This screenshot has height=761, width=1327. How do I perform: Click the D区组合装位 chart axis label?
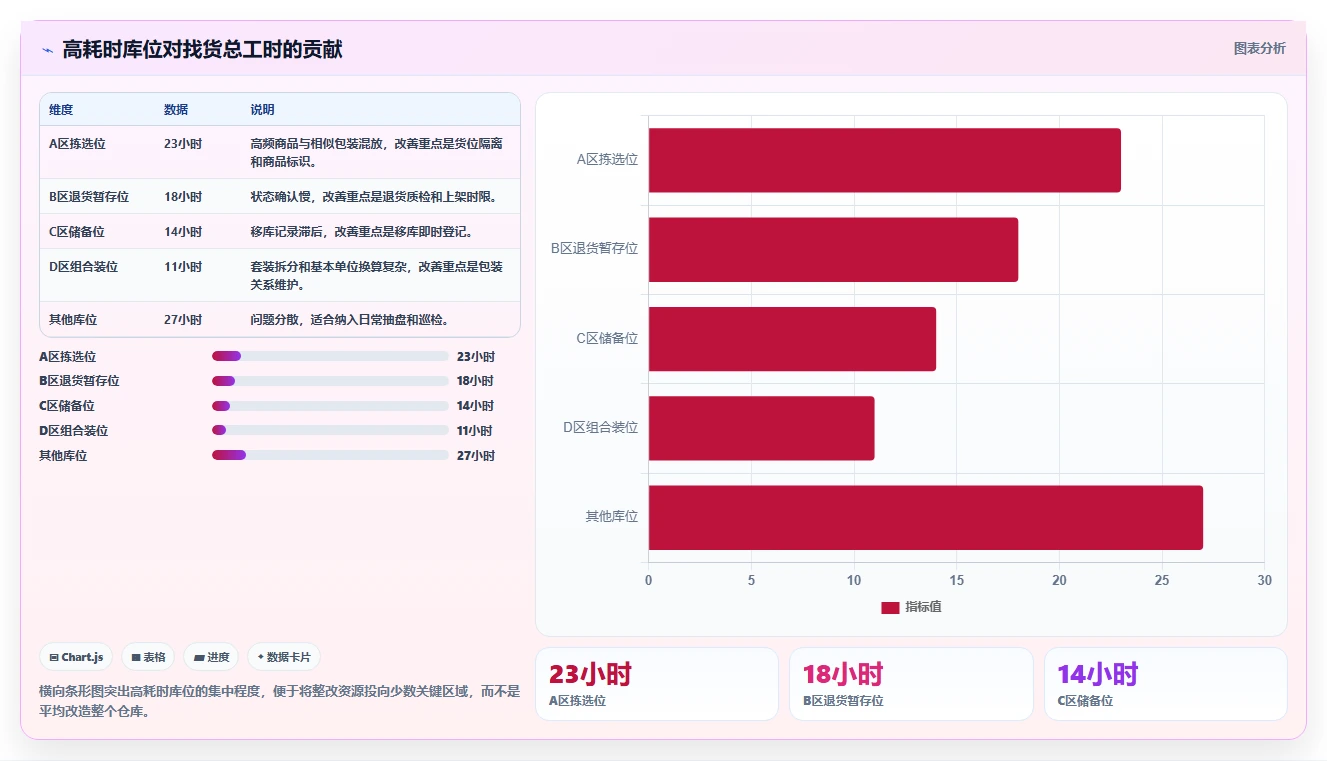point(600,427)
